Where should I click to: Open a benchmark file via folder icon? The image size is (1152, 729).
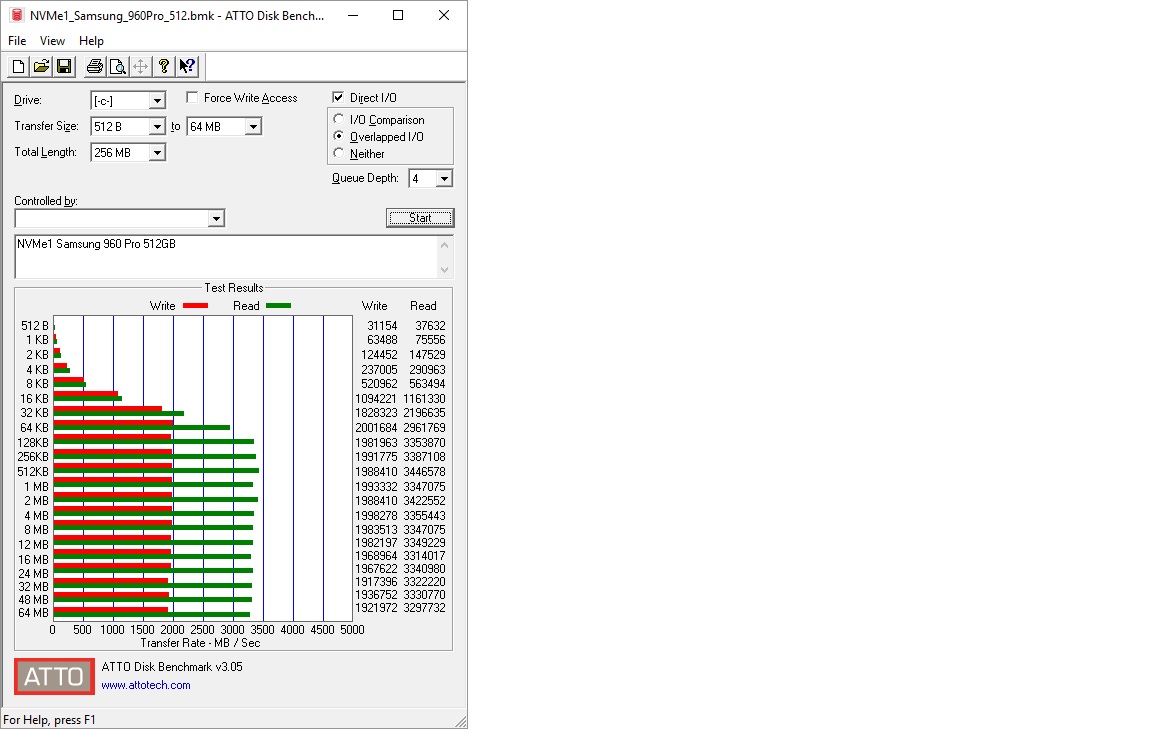pos(42,67)
